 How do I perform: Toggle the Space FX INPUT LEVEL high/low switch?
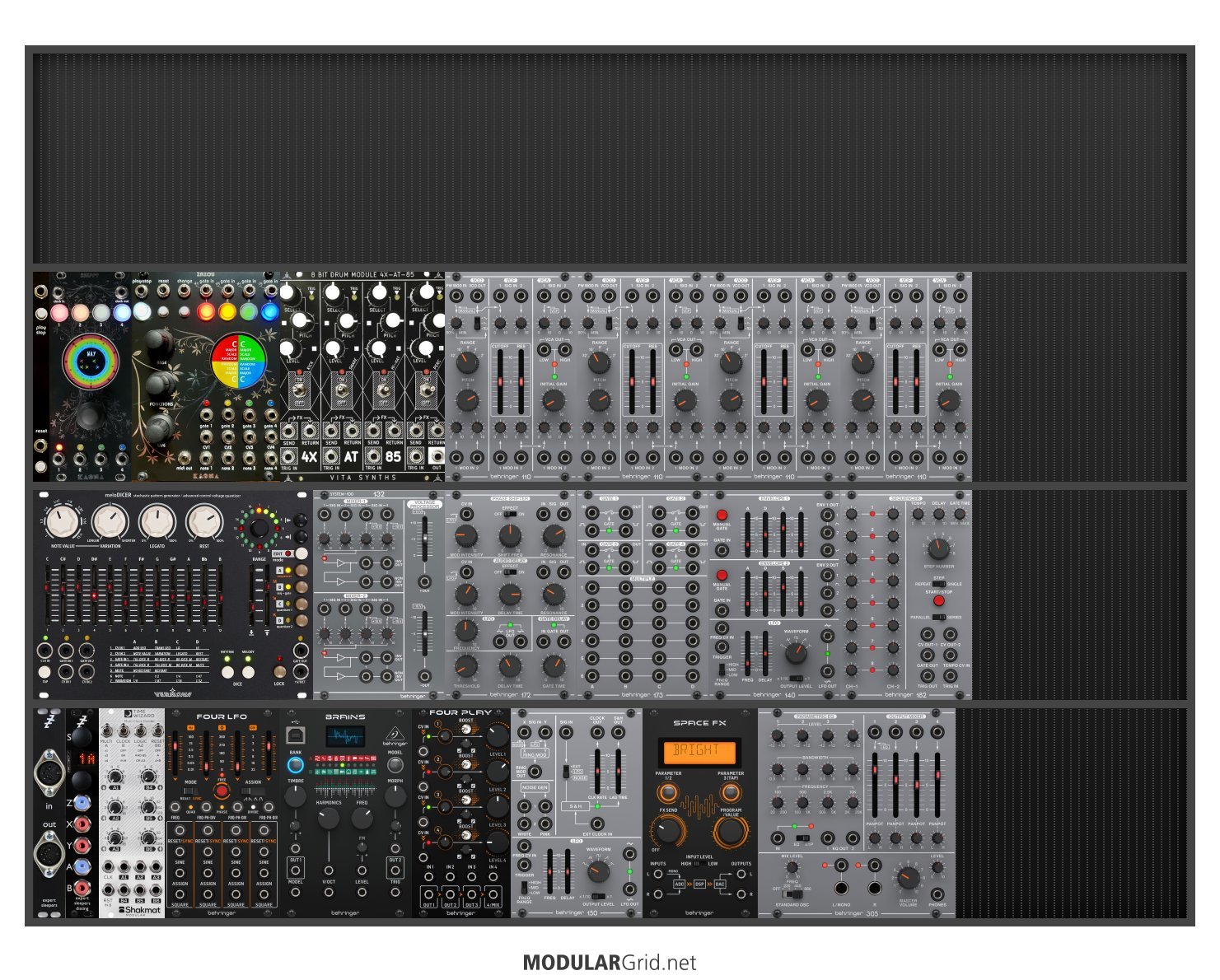(x=699, y=864)
